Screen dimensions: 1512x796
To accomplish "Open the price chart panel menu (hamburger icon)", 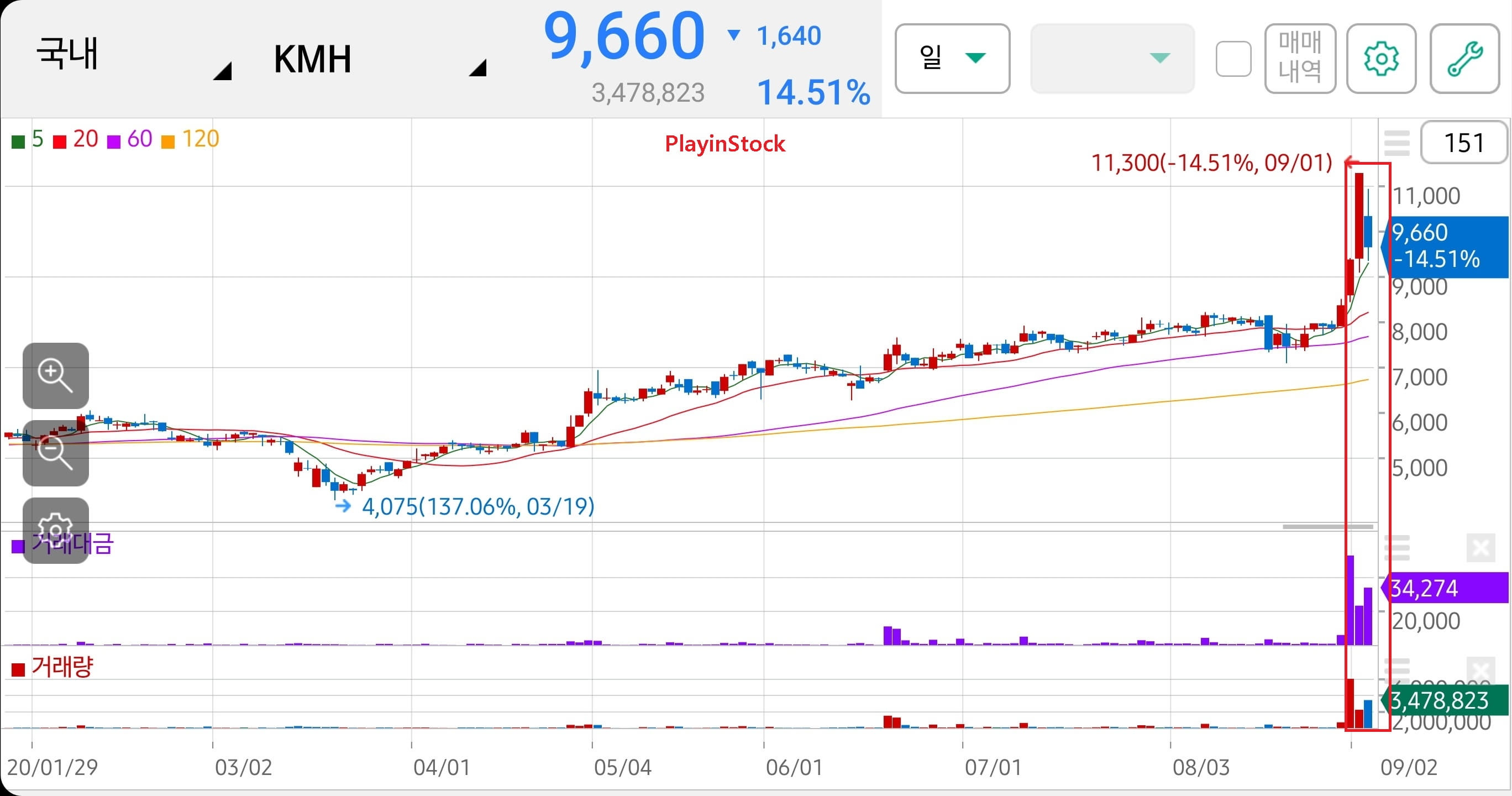I will [x=1397, y=143].
